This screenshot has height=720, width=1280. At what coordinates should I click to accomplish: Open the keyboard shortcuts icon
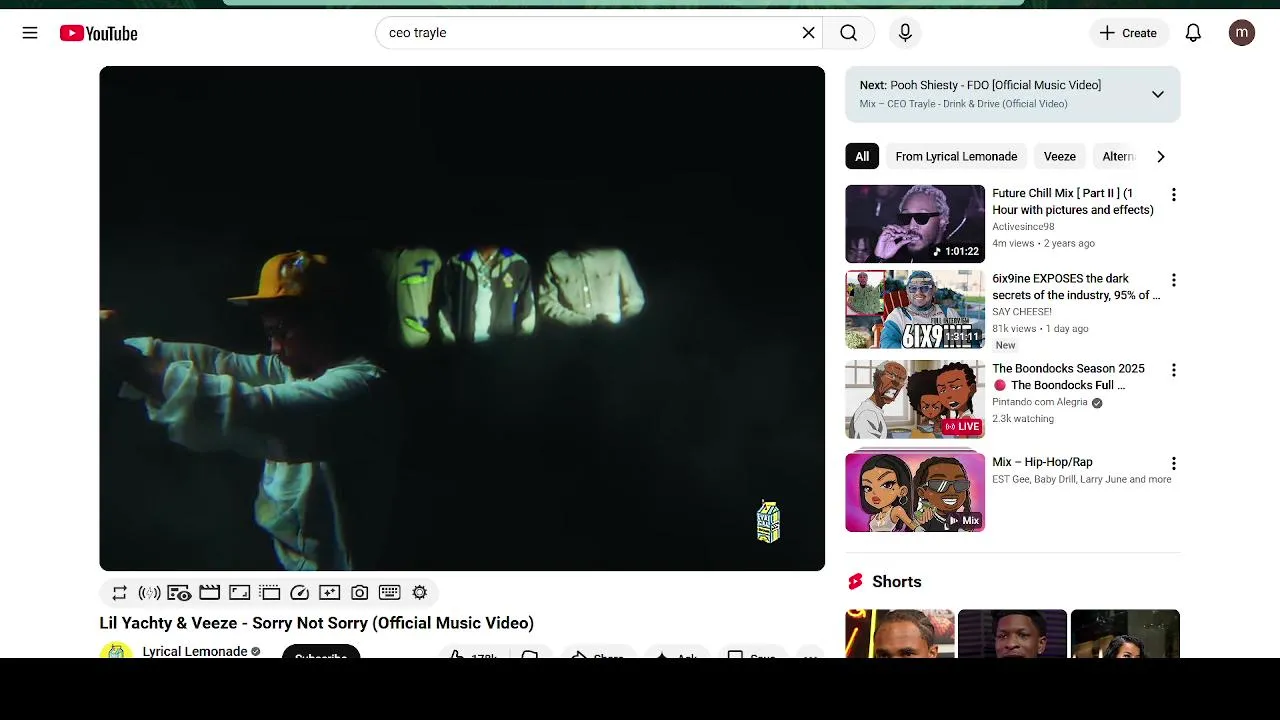point(389,593)
